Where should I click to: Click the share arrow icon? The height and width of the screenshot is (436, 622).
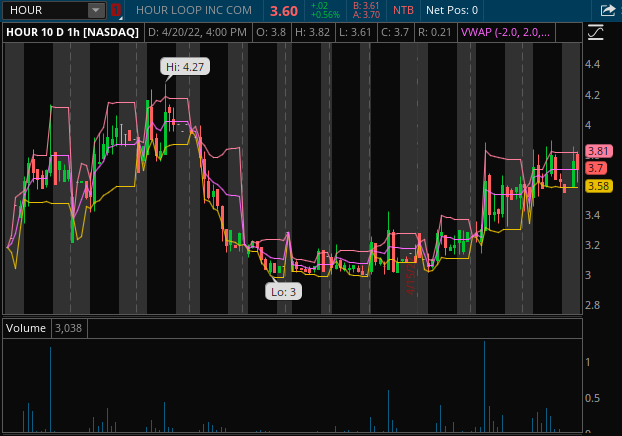[x=607, y=10]
